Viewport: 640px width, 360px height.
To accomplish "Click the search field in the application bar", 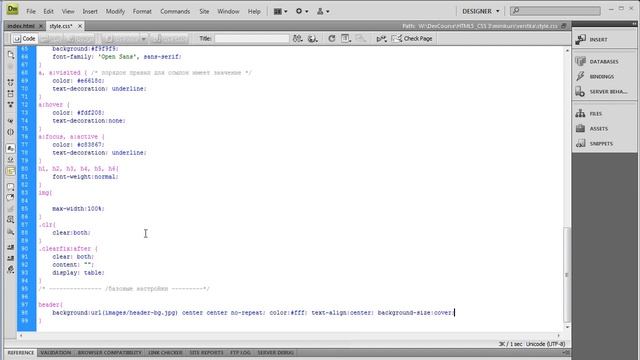I will [556, 11].
